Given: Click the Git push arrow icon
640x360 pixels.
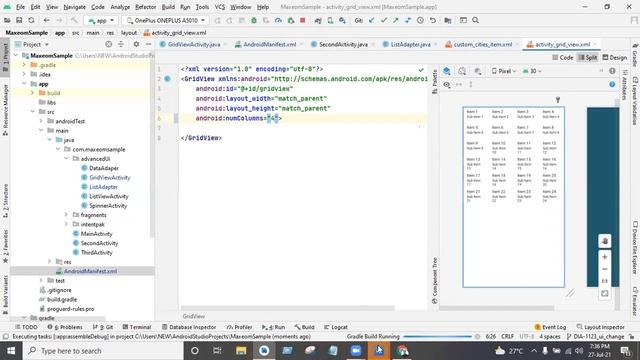Looking at the screenshot, I should pyautogui.click(x=396, y=20).
